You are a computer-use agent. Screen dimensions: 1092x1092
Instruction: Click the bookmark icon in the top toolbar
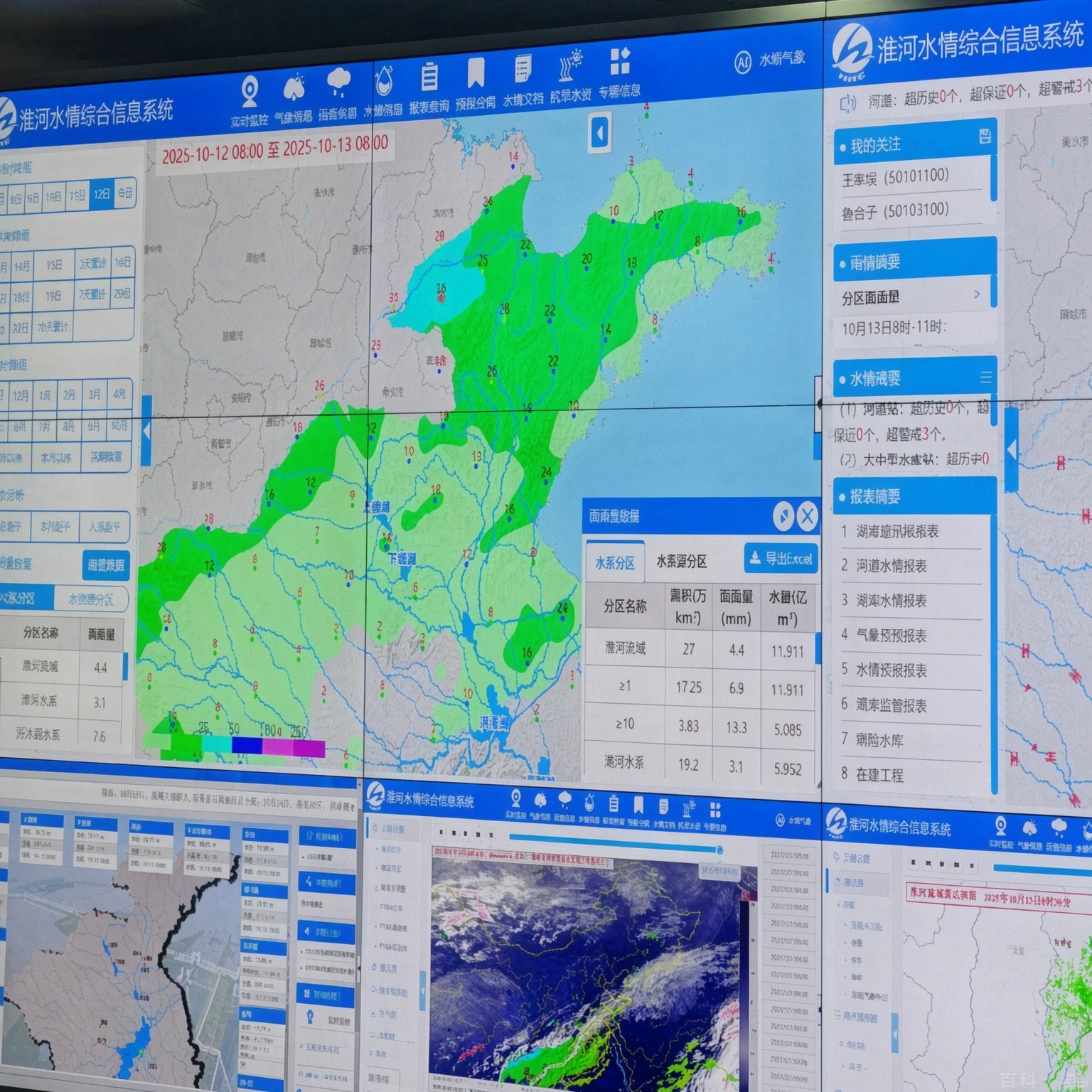point(476,73)
